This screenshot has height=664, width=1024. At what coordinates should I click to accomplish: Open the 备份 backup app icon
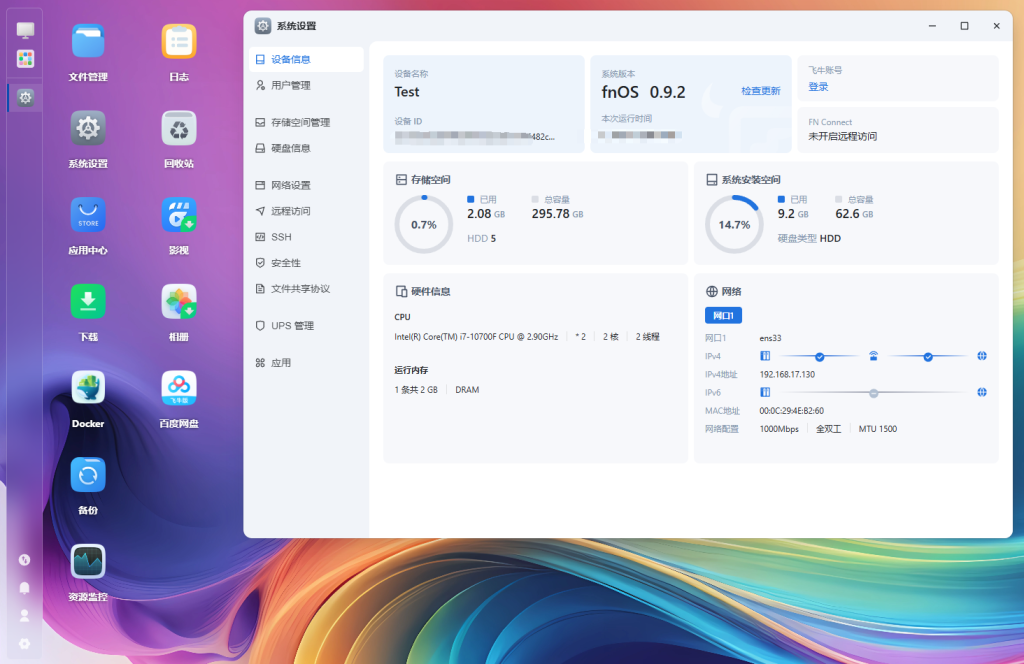pos(88,475)
